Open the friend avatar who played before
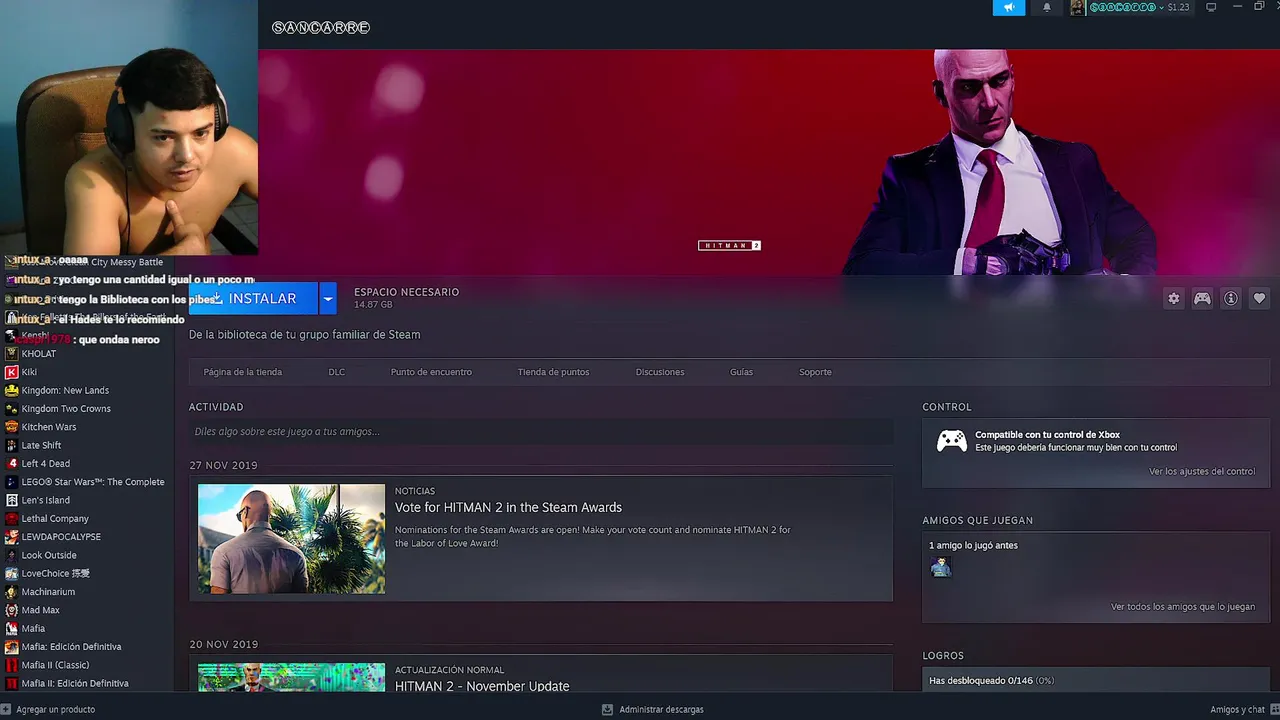Image resolution: width=1280 pixels, height=720 pixels. pos(941,568)
